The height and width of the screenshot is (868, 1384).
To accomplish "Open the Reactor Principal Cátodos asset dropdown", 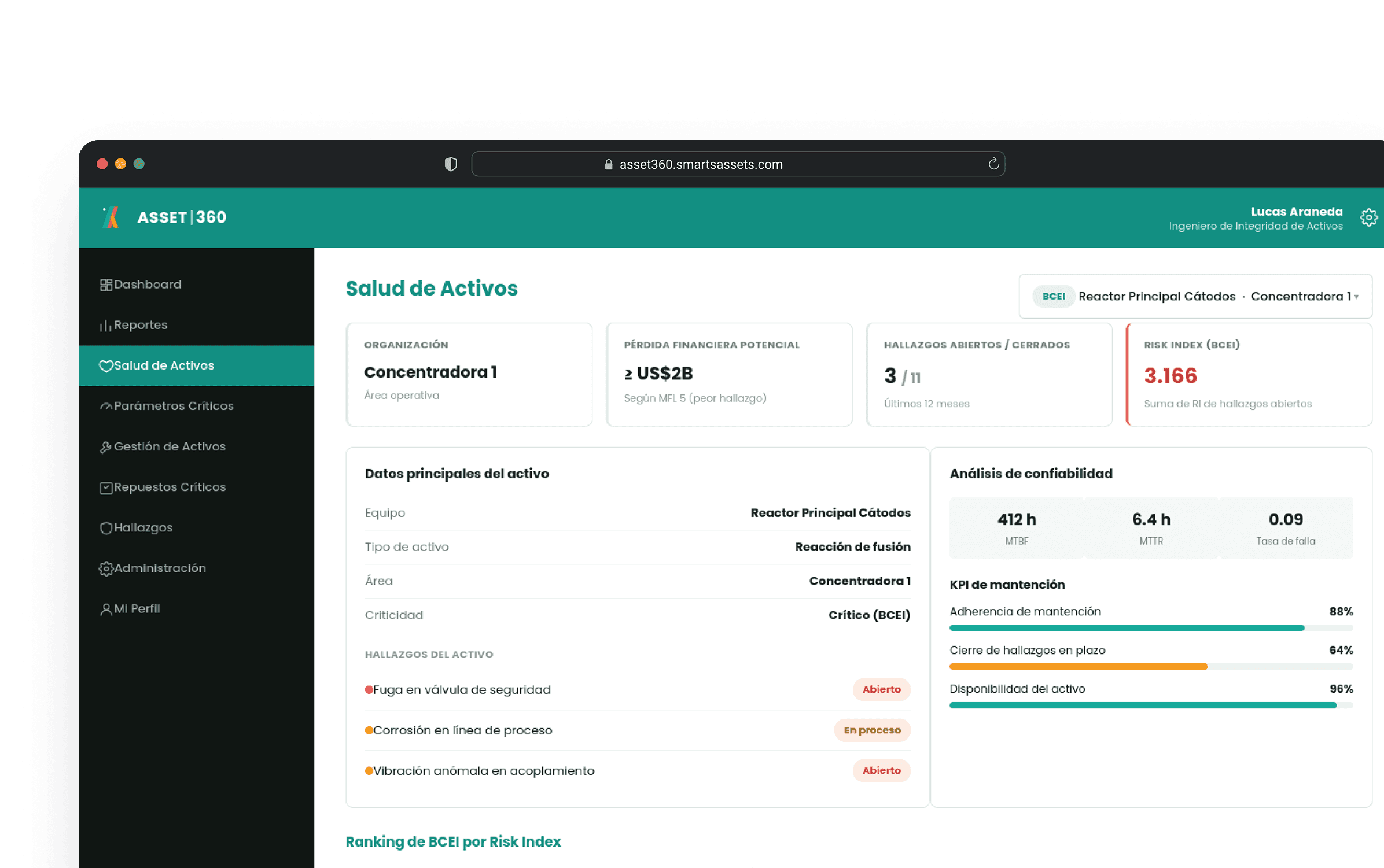I will 1195,296.
